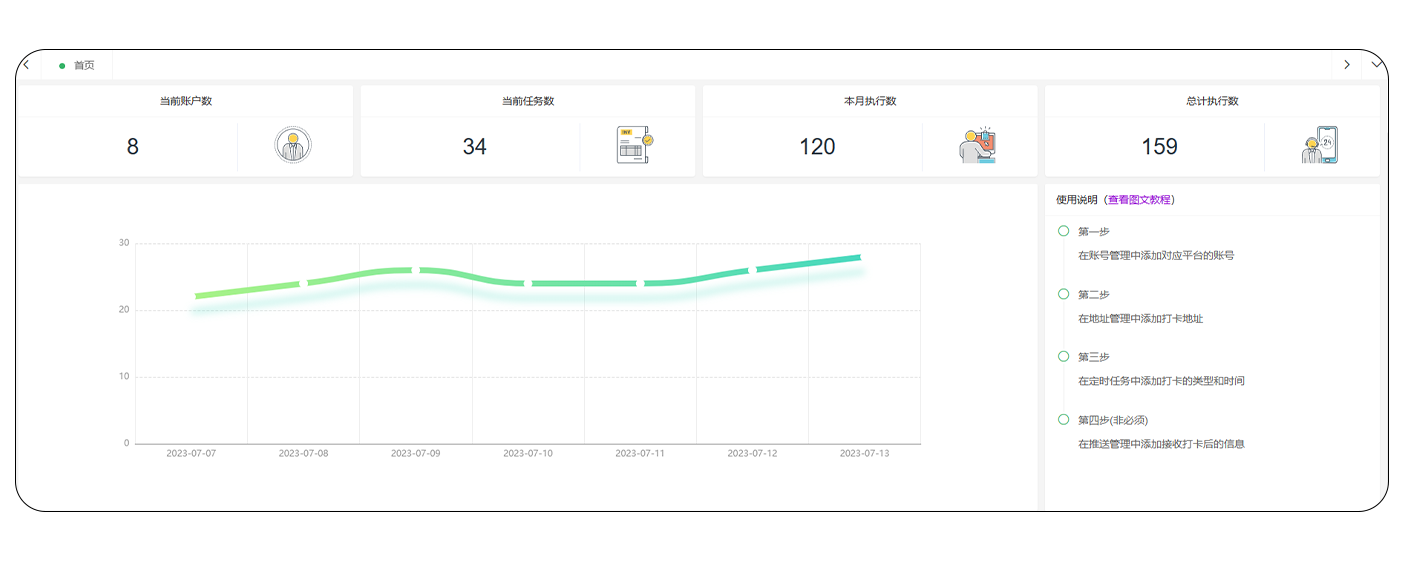
Task: Click the account count number 8
Action: [x=132, y=147]
